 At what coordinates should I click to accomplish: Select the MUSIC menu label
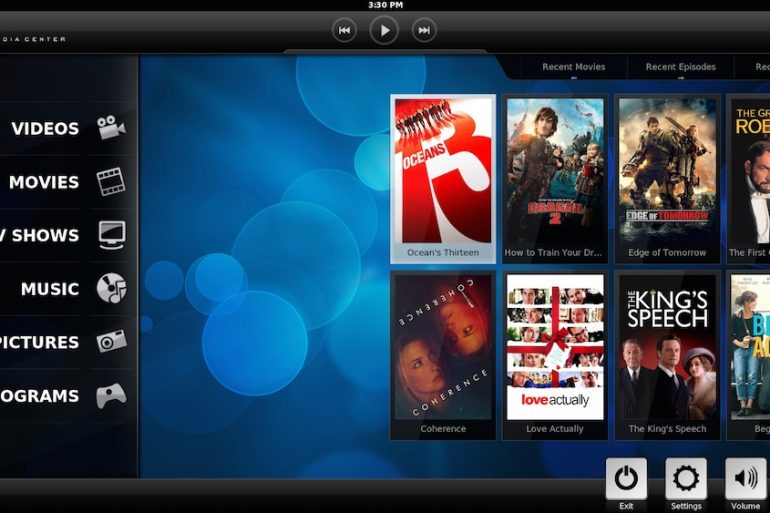point(50,289)
